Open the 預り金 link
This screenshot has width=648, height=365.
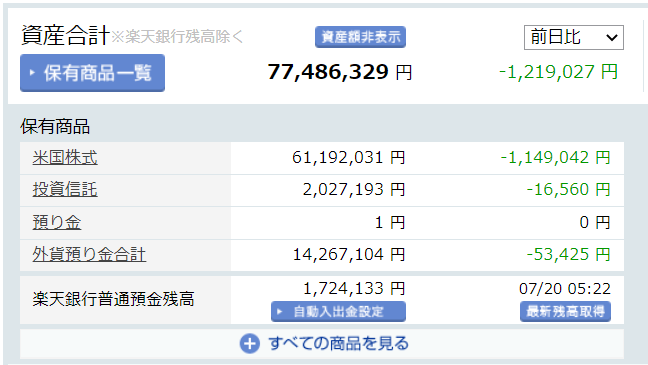(x=57, y=222)
